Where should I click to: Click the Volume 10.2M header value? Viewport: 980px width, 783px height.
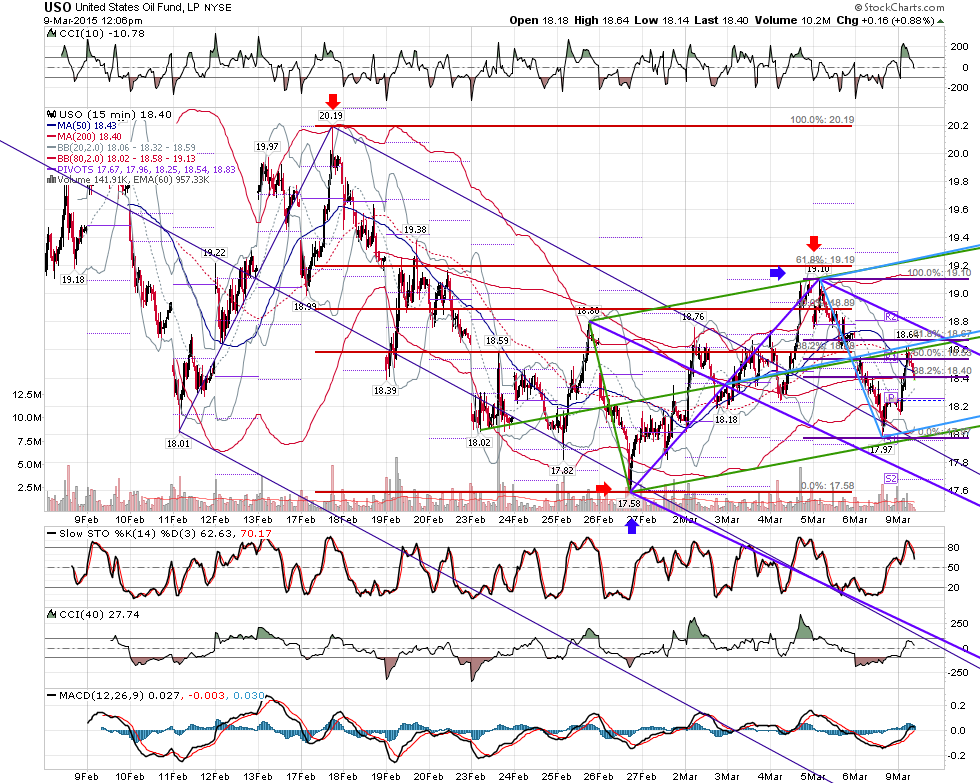tap(792, 21)
